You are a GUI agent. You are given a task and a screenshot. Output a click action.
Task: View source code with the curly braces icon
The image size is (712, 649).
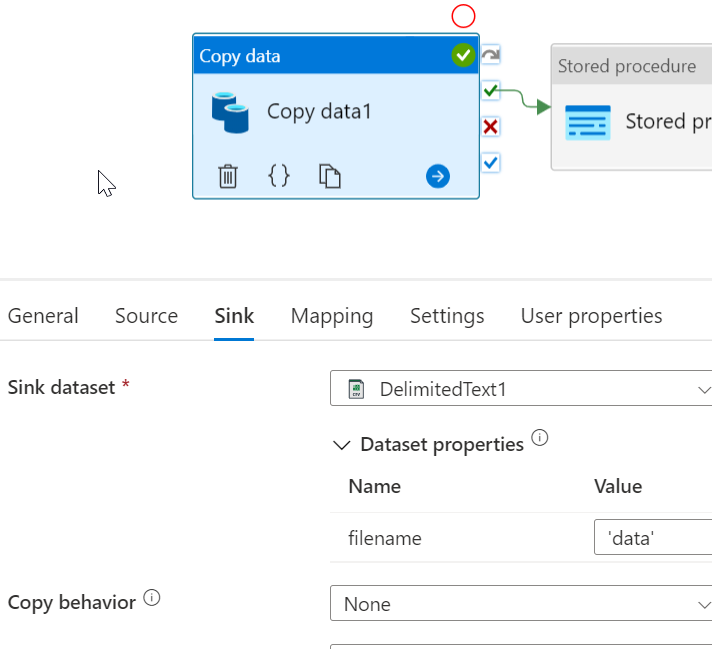pos(279,176)
